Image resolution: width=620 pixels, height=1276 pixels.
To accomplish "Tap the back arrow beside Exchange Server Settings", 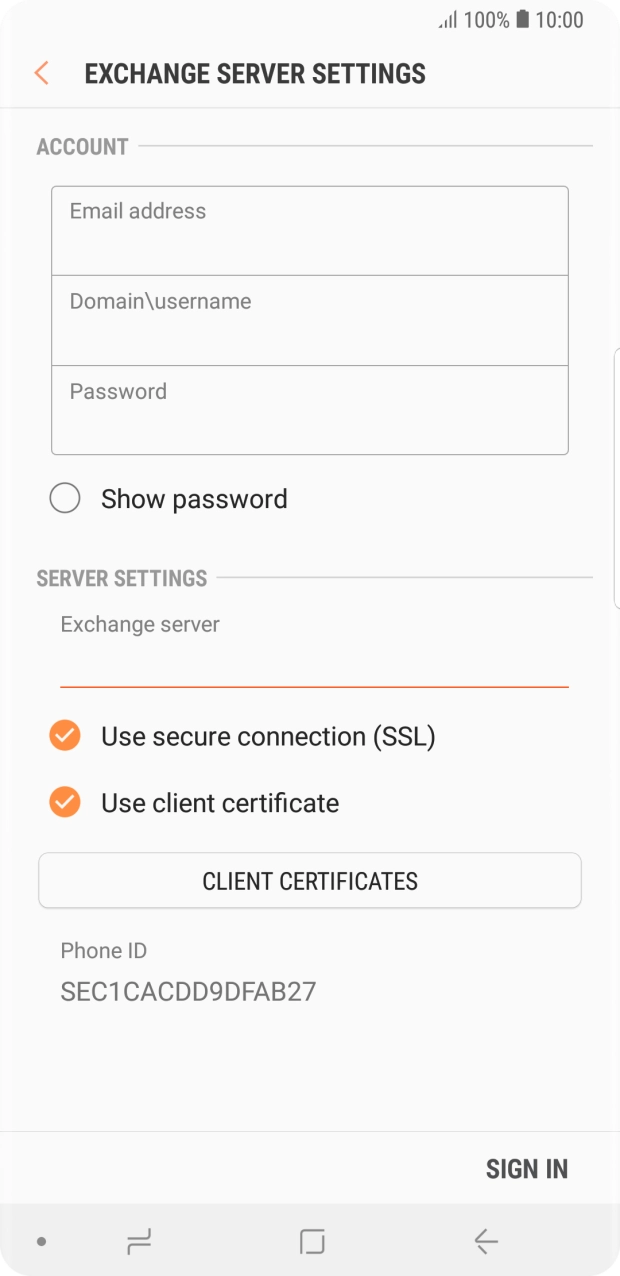I will point(40,73).
